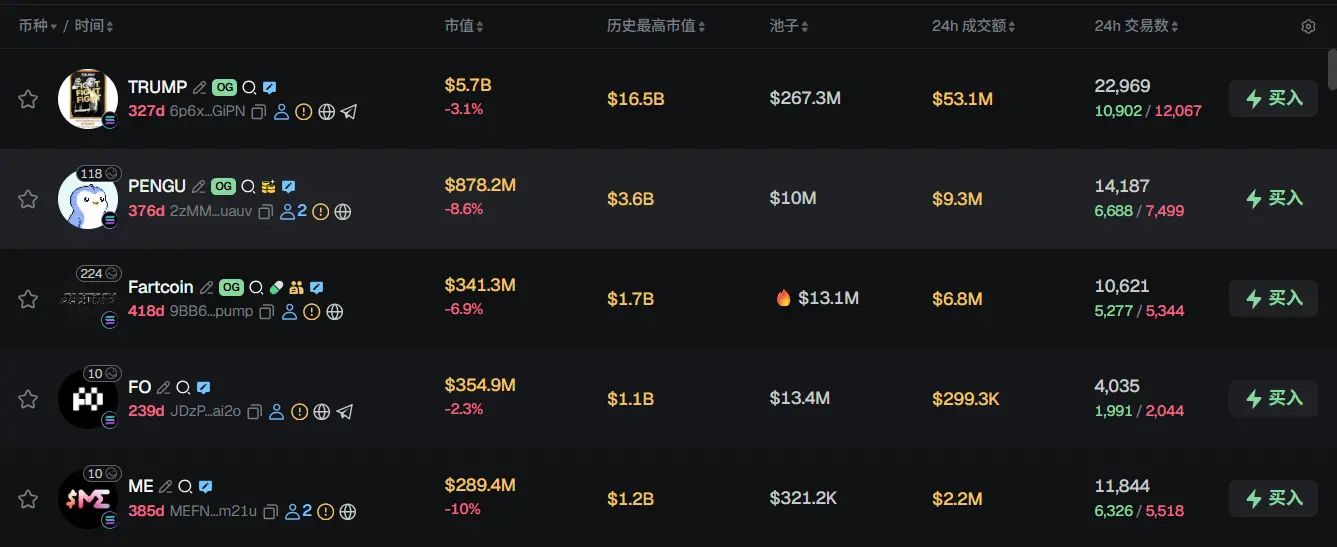This screenshot has height=547, width=1337.
Task: Sort by 24h 成交额 column header
Action: (973, 26)
